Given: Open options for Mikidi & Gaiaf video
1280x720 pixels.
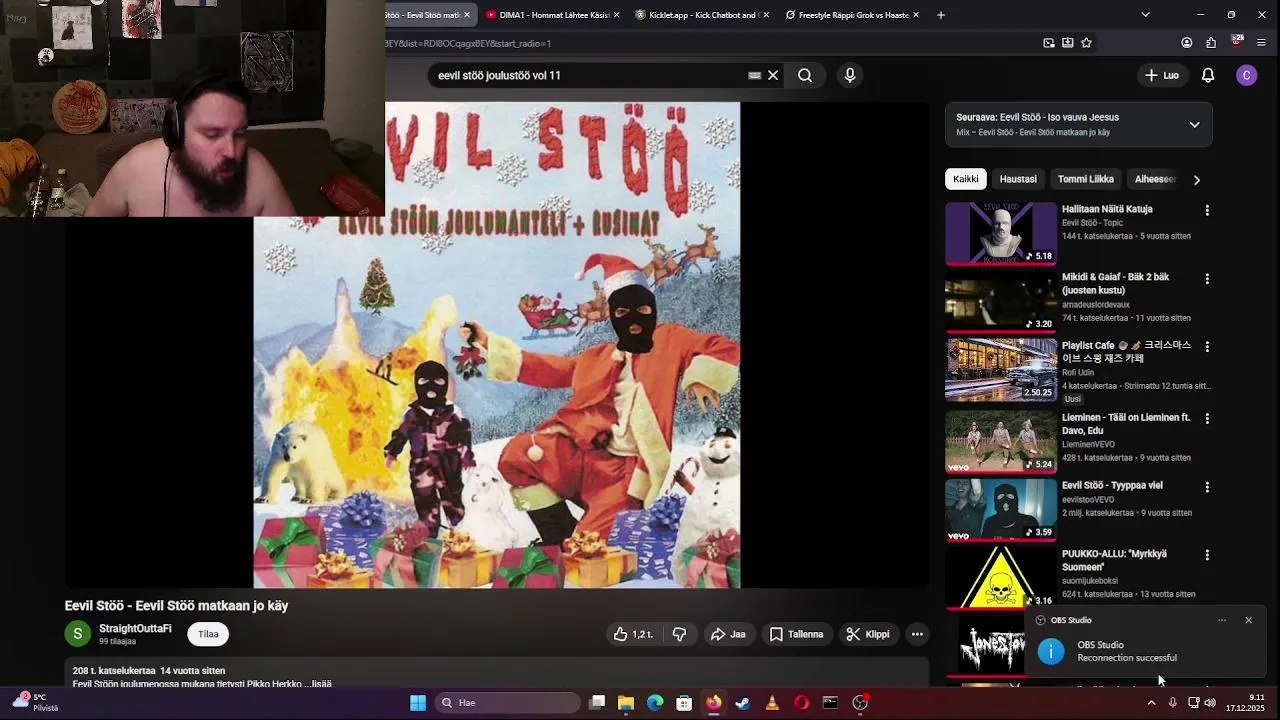Looking at the screenshot, I should coord(1207,278).
